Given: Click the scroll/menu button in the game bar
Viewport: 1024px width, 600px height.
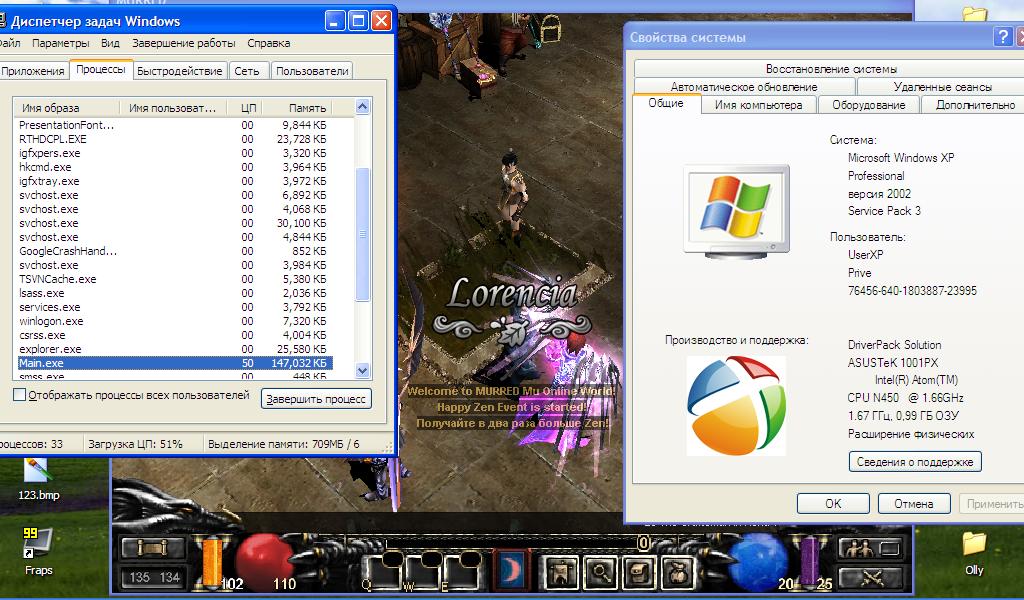Looking at the screenshot, I should coord(152,548).
